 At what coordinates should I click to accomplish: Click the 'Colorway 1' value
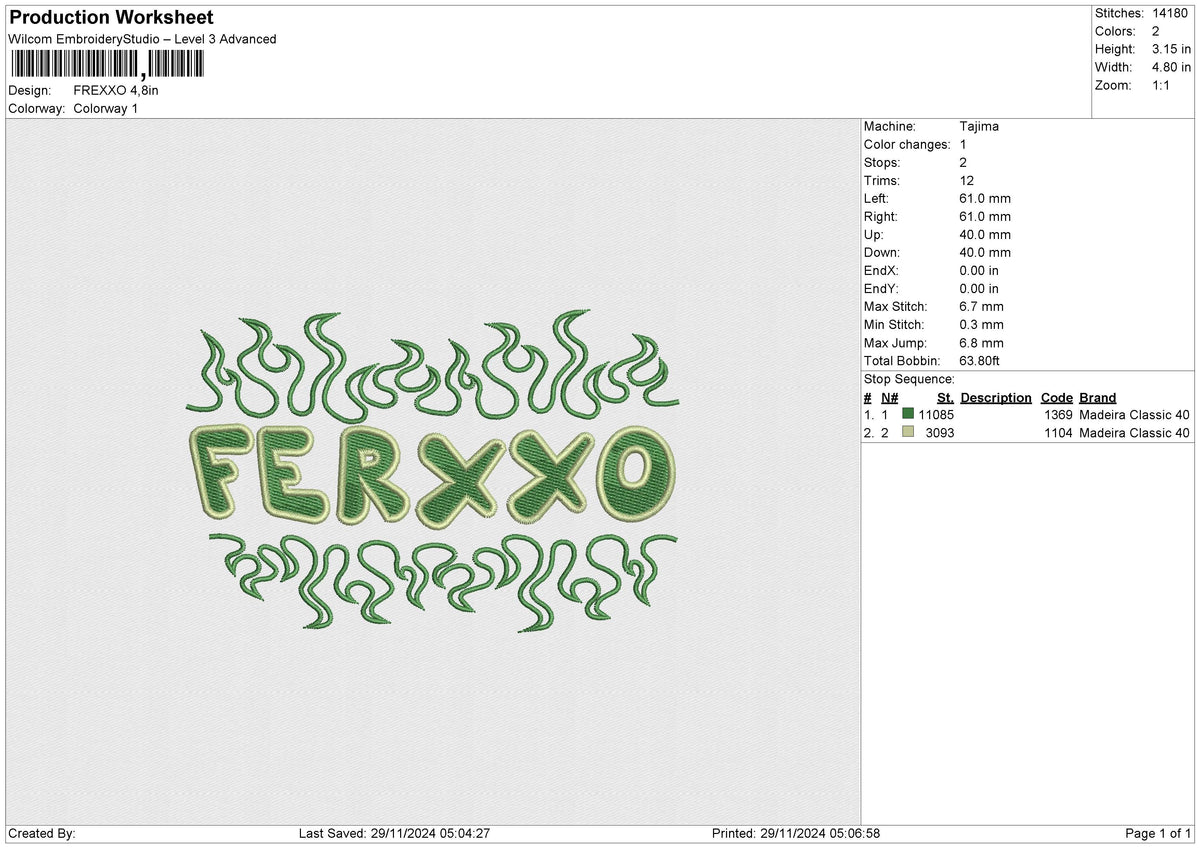(x=106, y=108)
